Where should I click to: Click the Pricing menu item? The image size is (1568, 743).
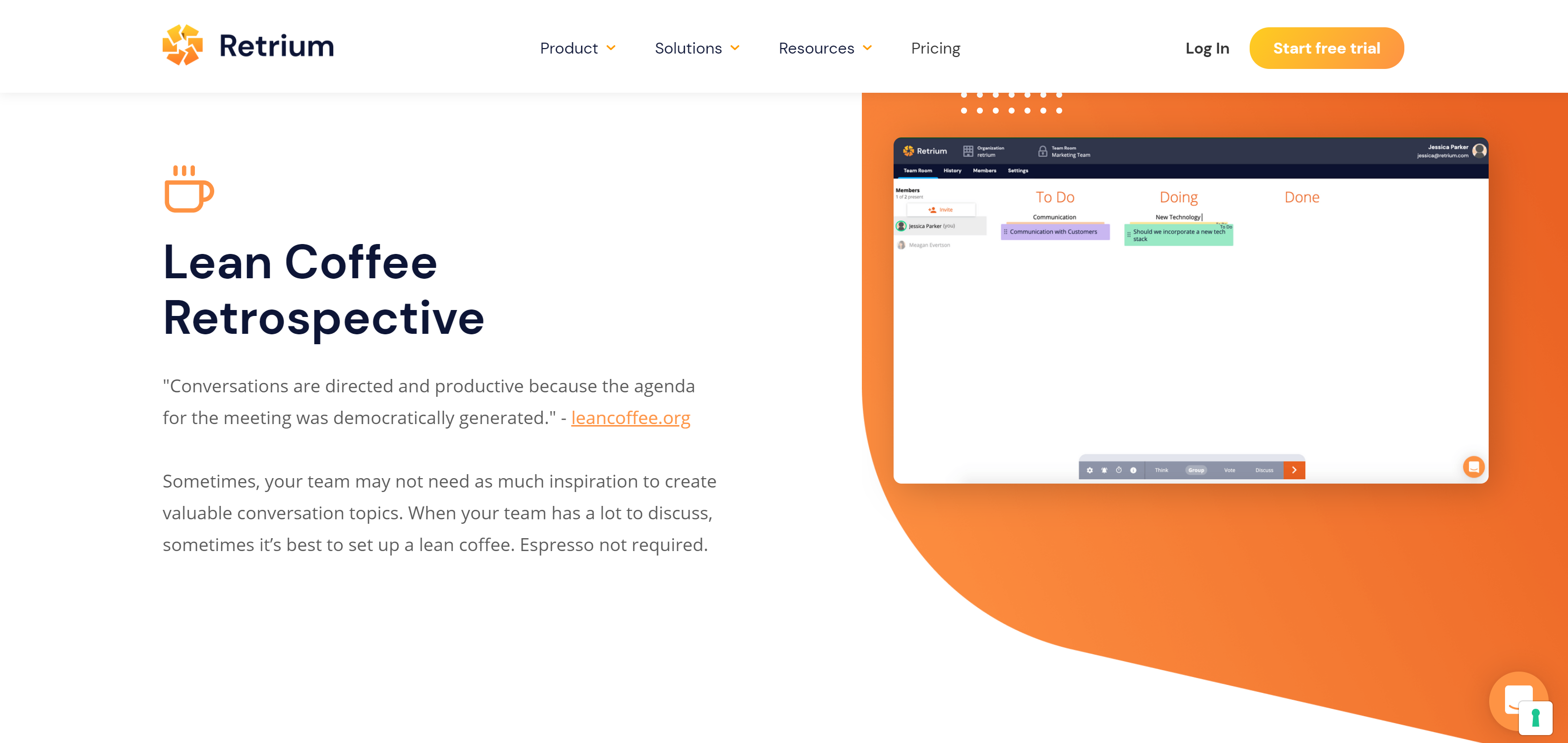[935, 48]
